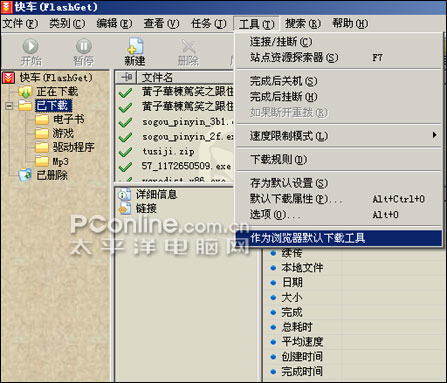Click the 续传 detail row

pos(292,253)
